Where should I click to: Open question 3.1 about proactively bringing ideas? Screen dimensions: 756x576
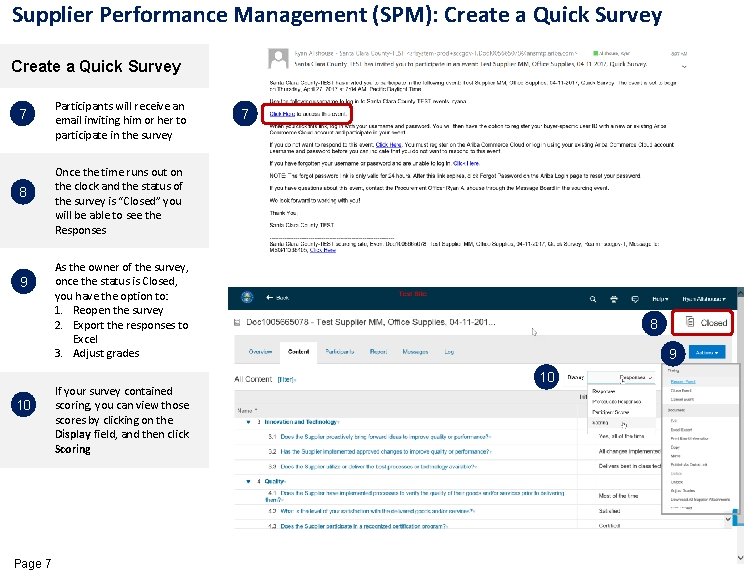tap(386, 437)
